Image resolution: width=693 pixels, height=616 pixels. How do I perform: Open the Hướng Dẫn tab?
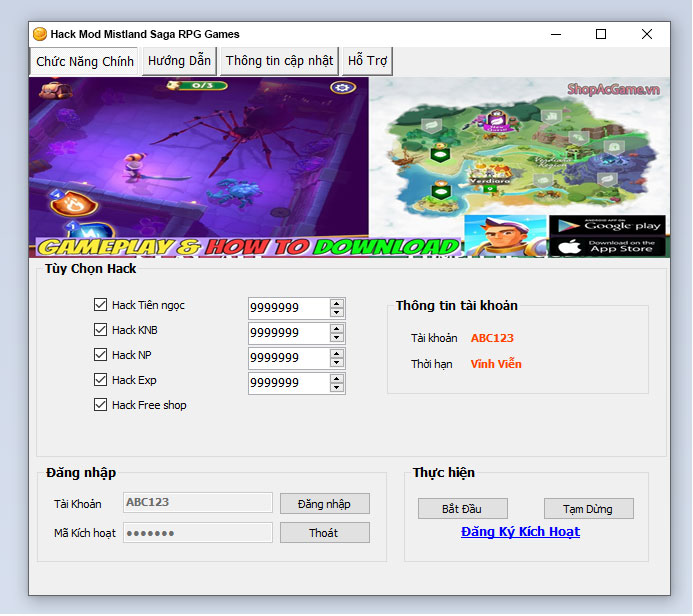[179, 61]
